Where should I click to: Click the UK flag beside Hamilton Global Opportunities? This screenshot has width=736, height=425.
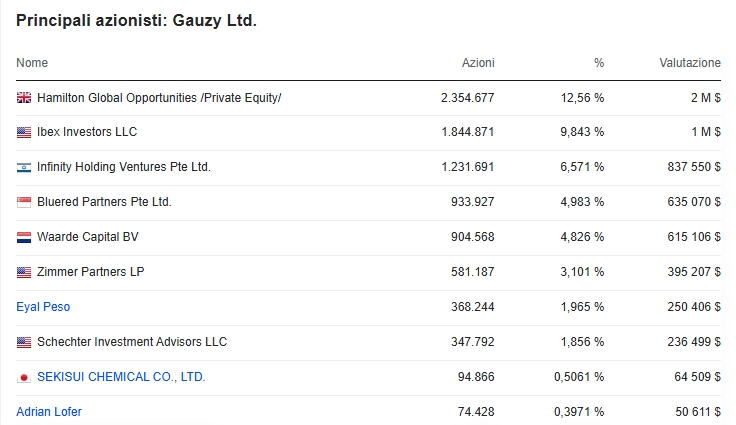[24, 98]
